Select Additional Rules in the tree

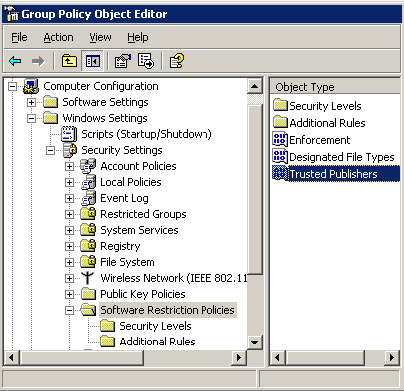pos(157,342)
